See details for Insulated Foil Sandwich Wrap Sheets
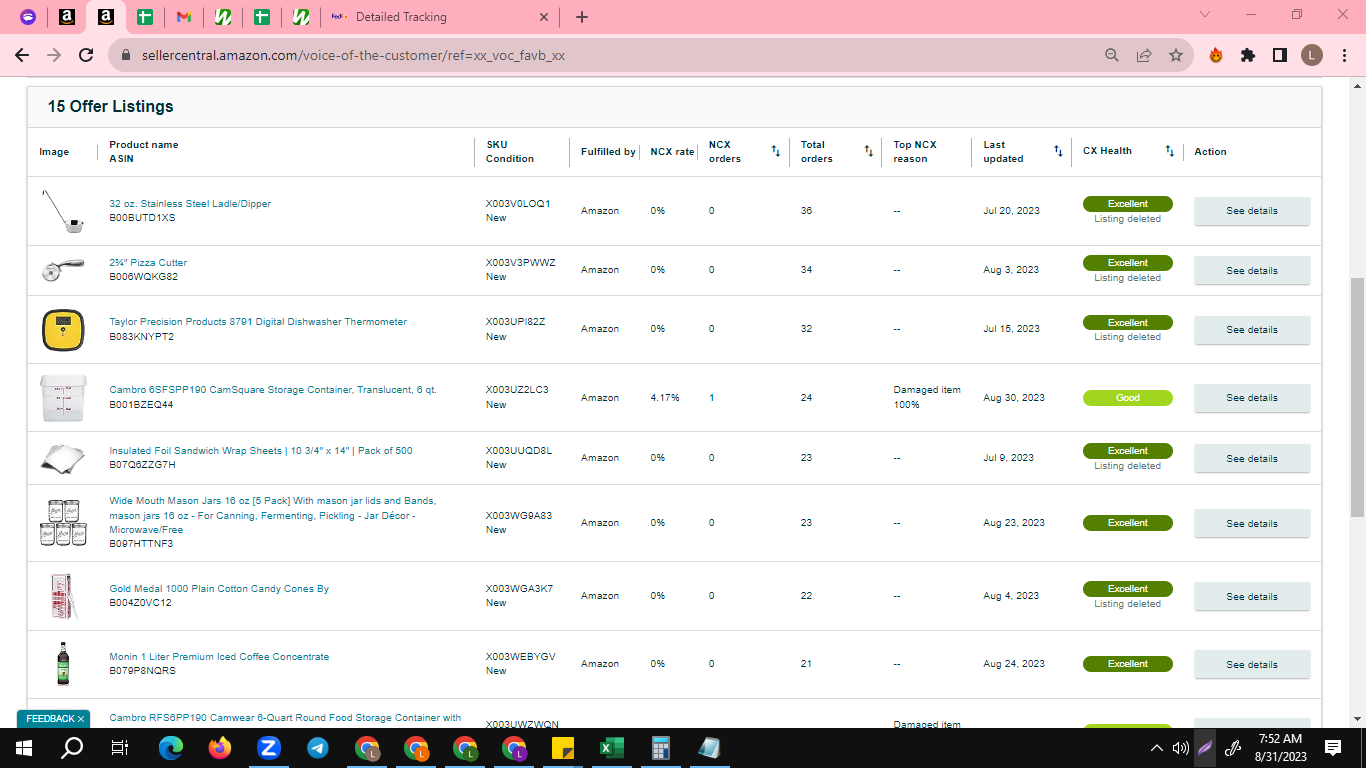 [1252, 458]
